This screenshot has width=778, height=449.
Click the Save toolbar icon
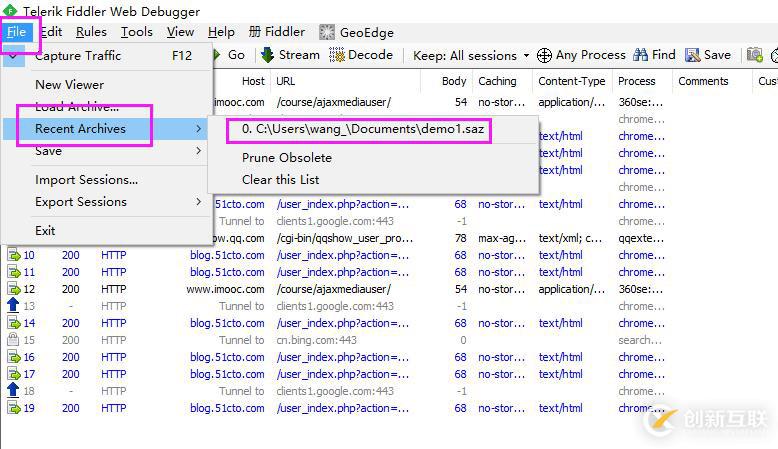pyautogui.click(x=693, y=55)
